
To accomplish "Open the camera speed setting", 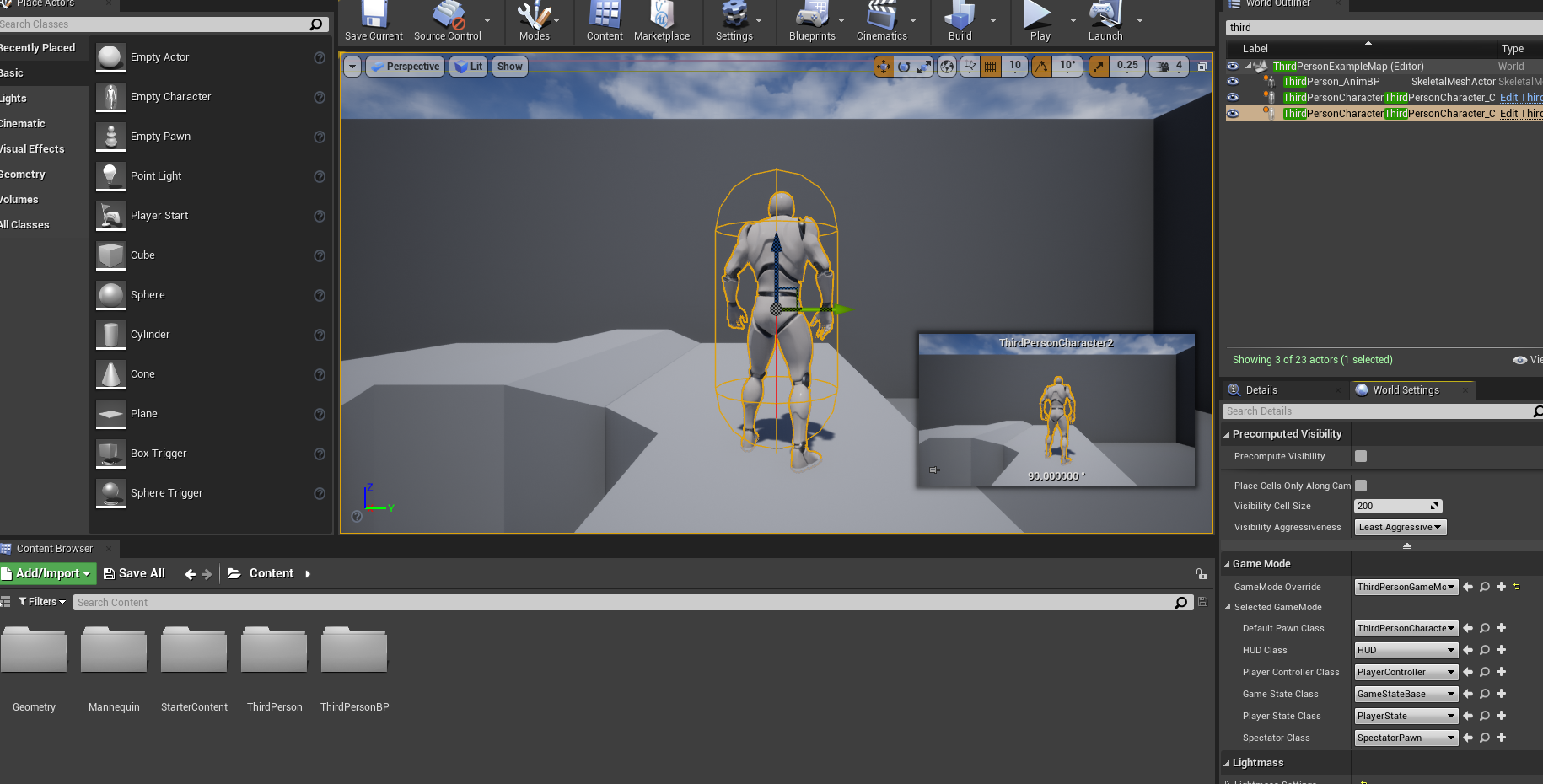I will [x=1169, y=67].
